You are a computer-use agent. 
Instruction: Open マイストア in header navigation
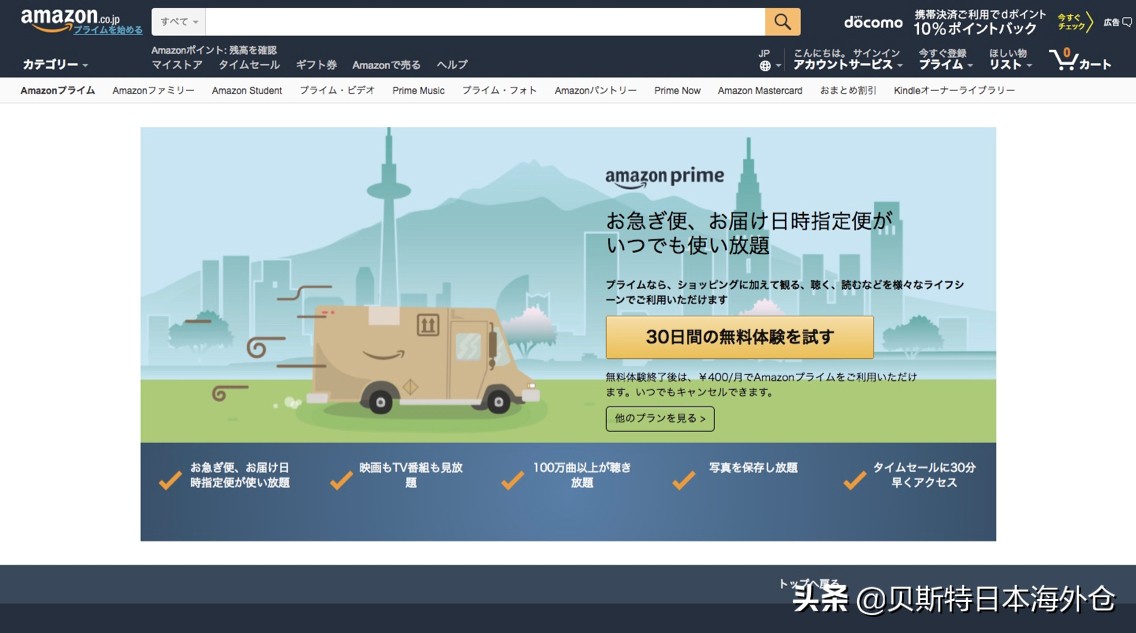177,64
